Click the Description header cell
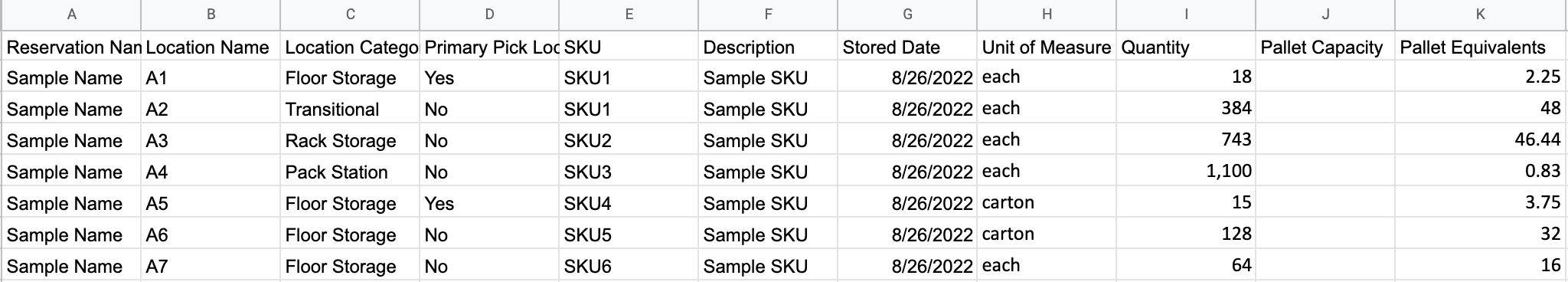 (768, 47)
